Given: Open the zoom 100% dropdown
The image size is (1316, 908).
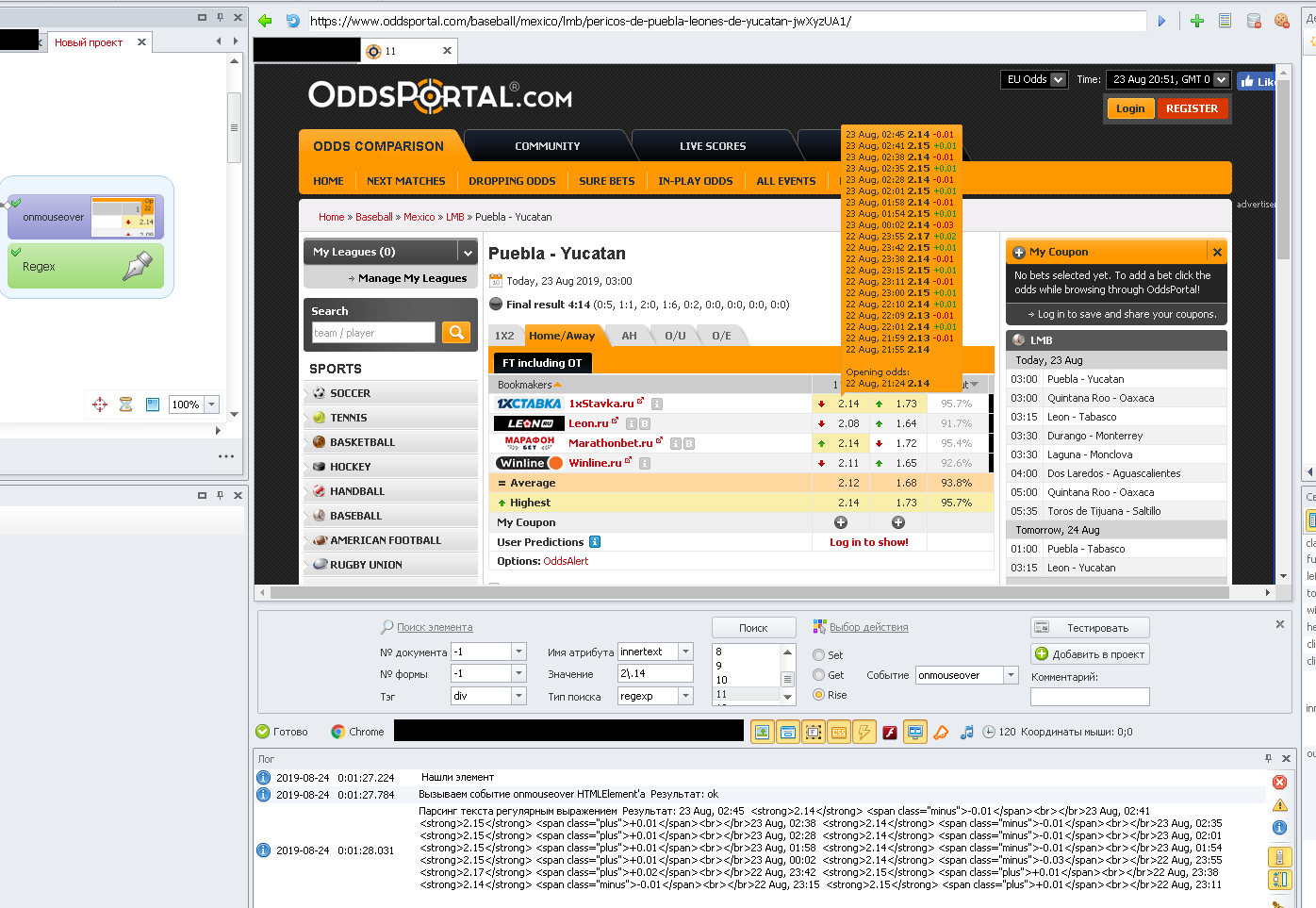Looking at the screenshot, I should pos(211,404).
